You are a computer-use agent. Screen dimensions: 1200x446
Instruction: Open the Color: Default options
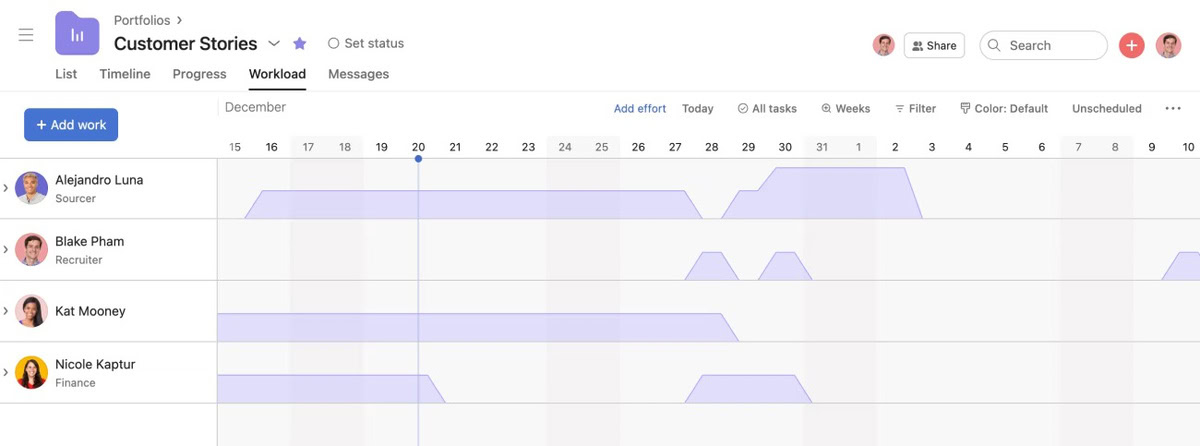pyautogui.click(x=1003, y=108)
